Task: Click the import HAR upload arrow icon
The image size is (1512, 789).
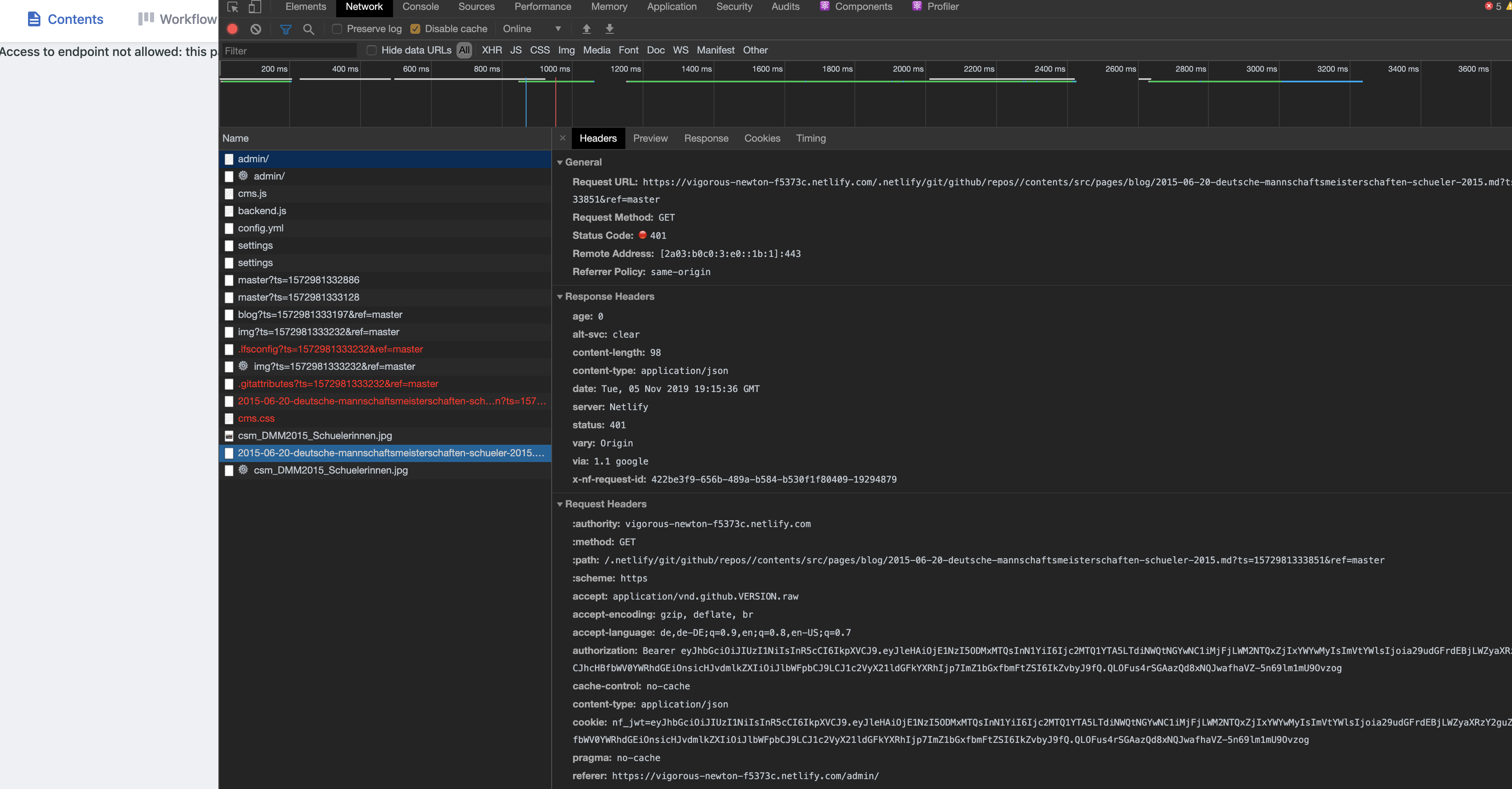Action: [x=586, y=29]
